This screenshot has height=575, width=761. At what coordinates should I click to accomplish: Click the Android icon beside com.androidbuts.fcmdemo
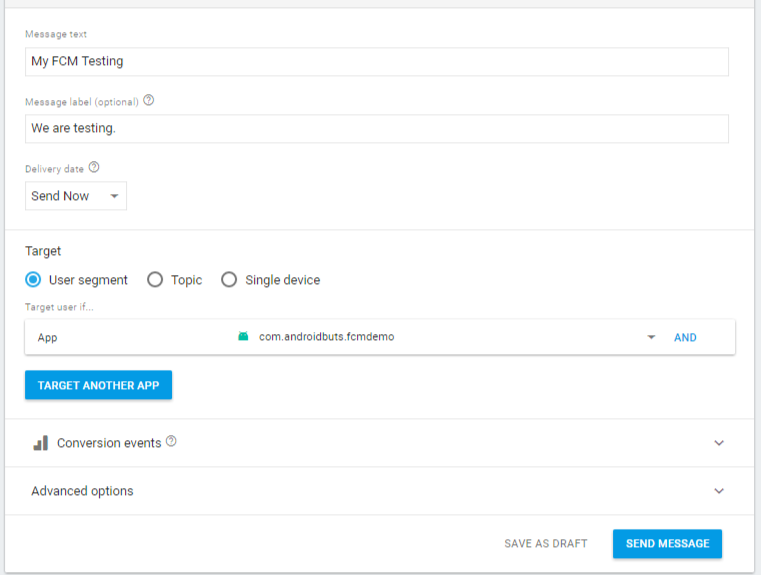point(243,337)
